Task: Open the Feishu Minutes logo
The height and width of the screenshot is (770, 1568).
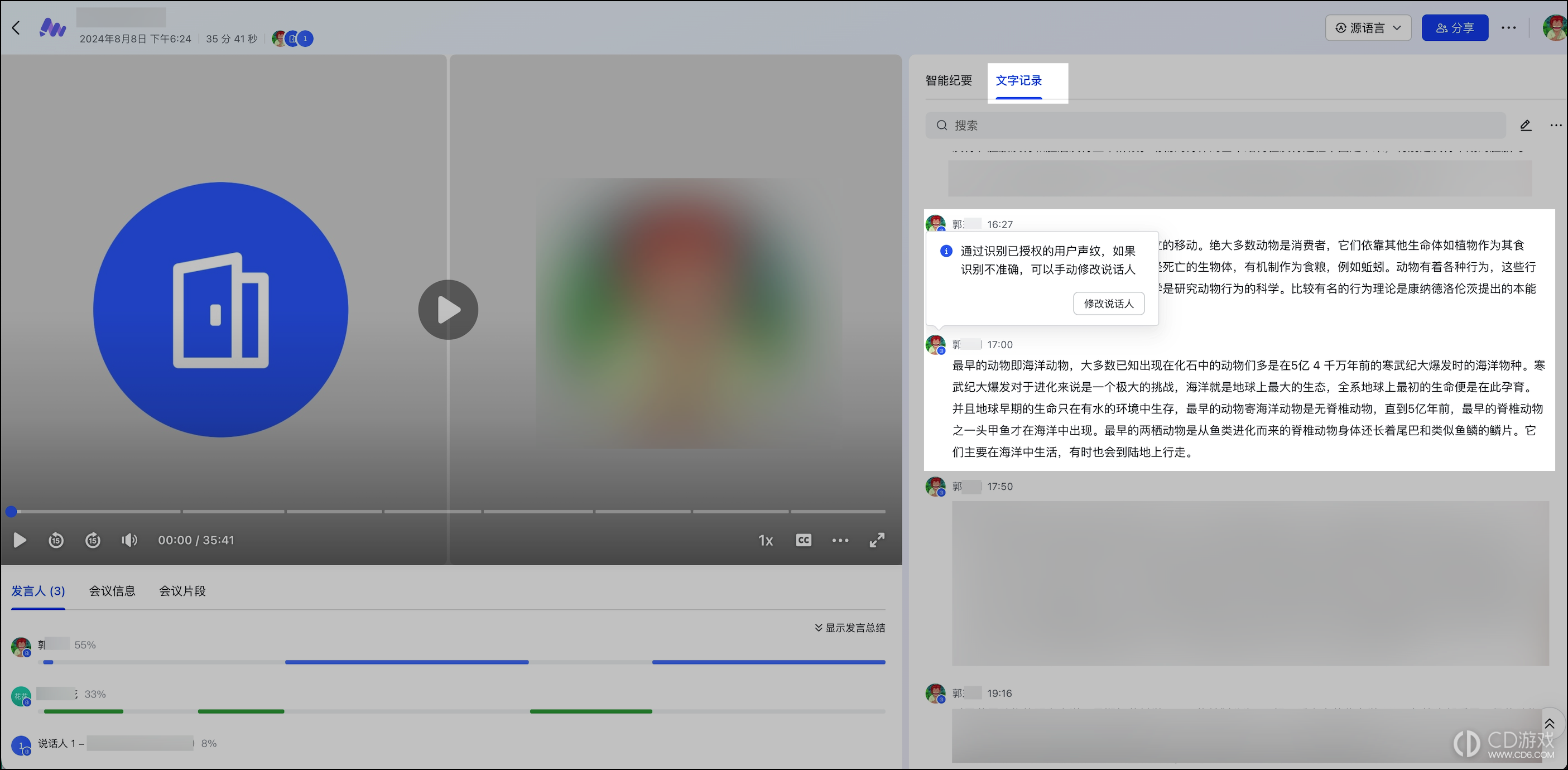Action: [x=52, y=27]
